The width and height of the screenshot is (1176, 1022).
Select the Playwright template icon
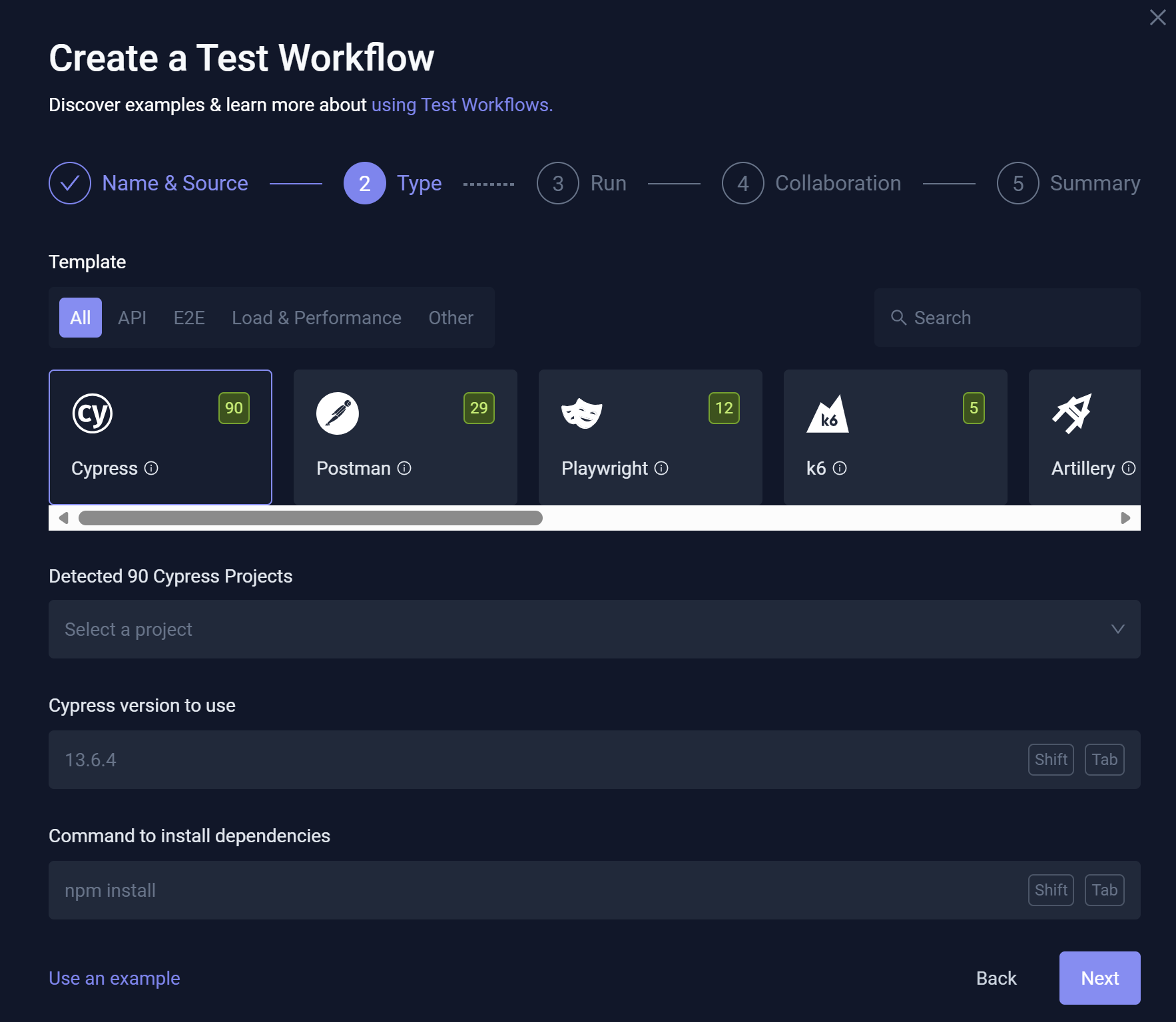click(582, 412)
